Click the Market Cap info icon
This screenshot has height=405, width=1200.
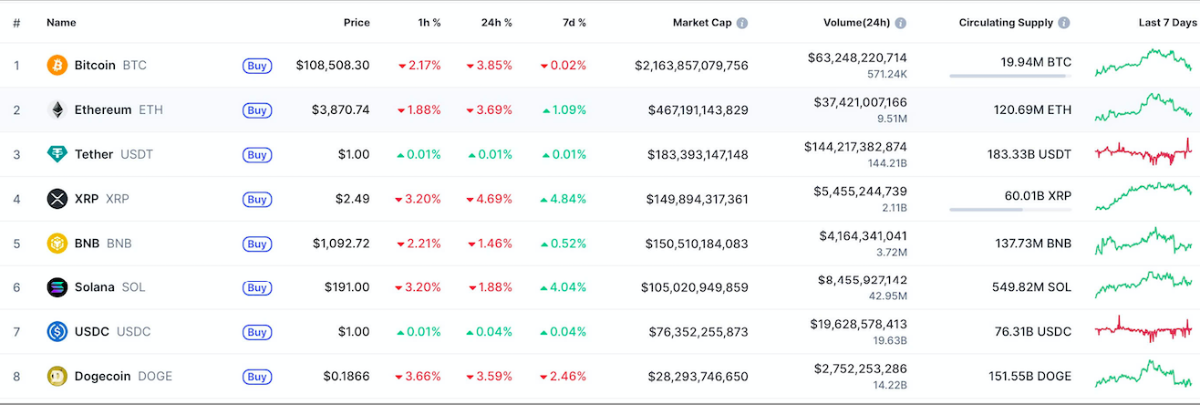point(742,22)
